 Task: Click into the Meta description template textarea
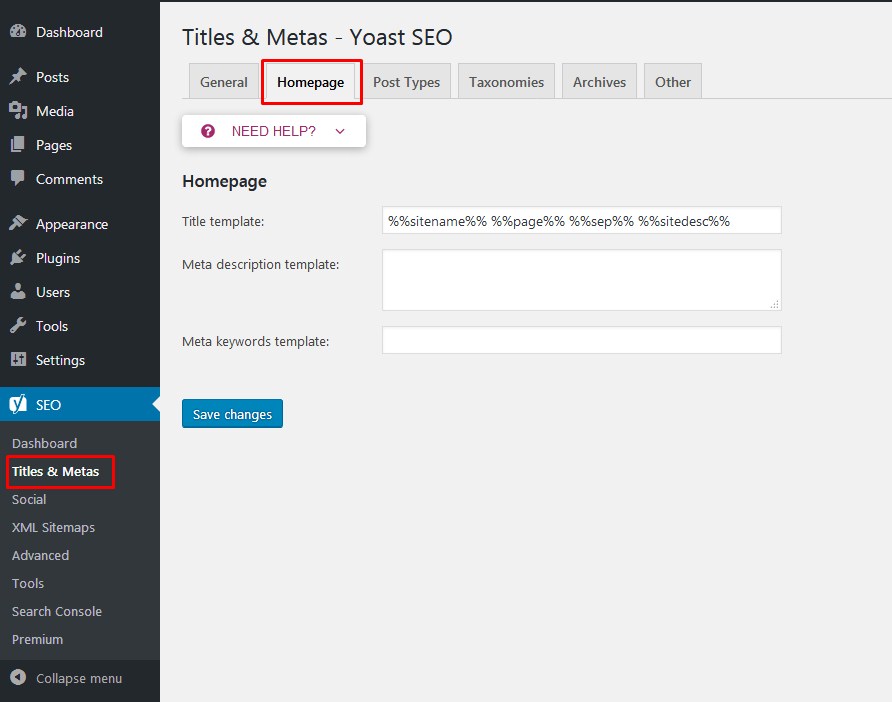click(581, 280)
